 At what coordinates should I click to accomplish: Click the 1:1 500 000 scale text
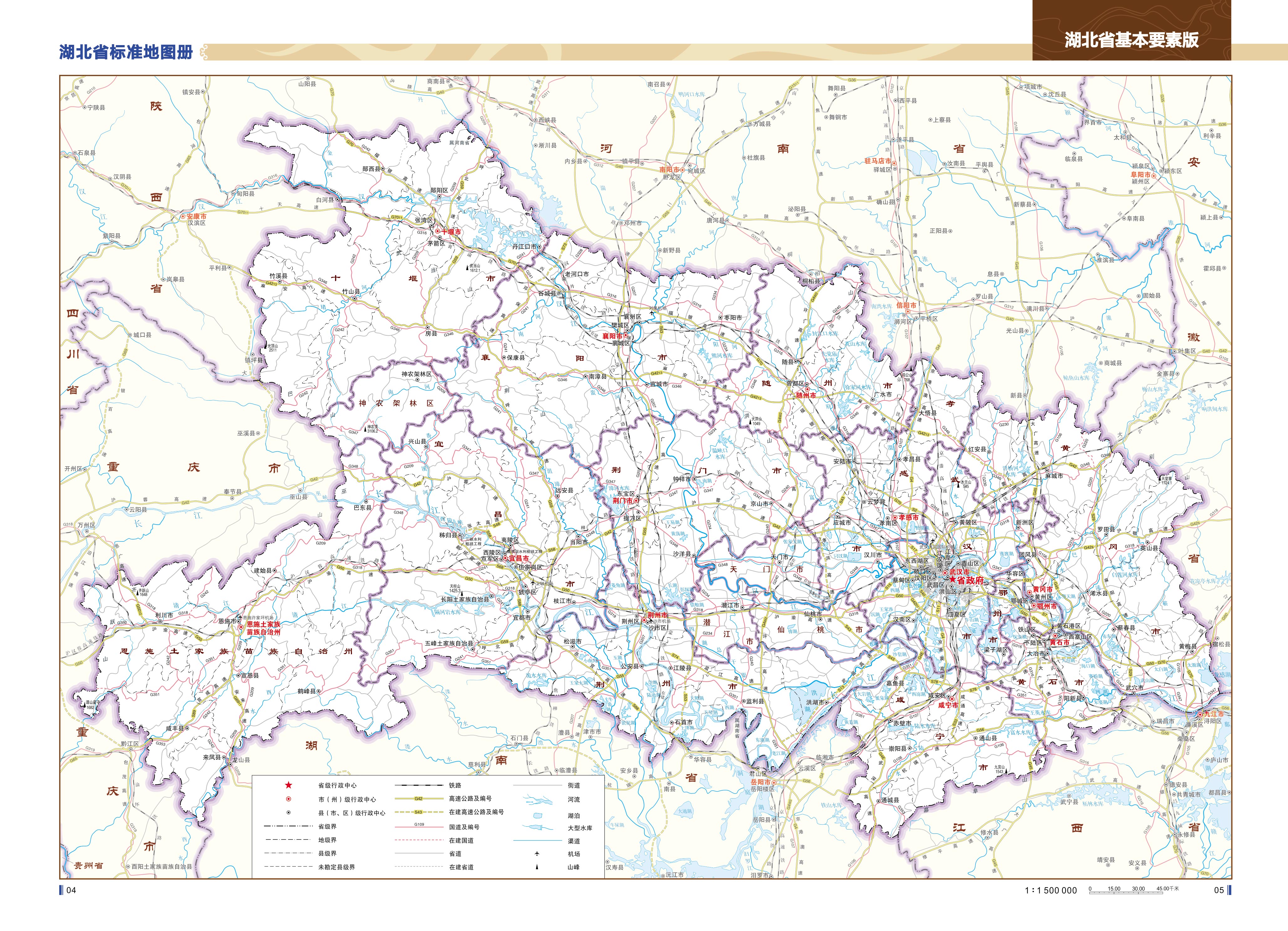click(1051, 890)
